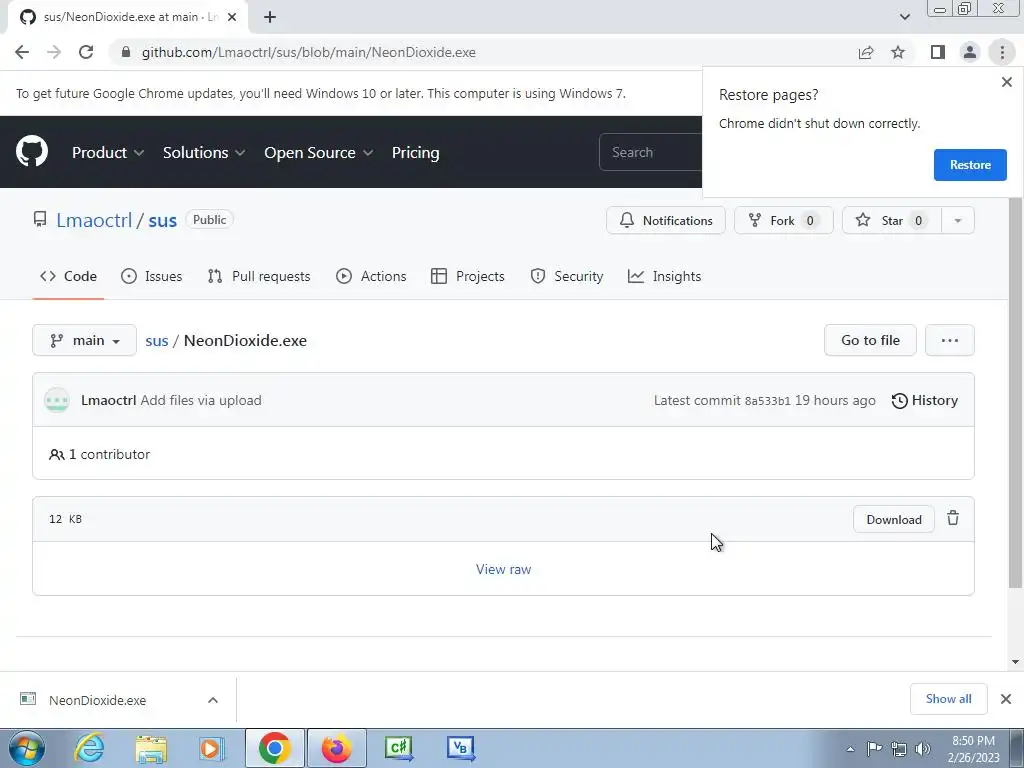The image size is (1024, 768).
Task: Click the Lmaoctrl commit avatar
Action: pyautogui.click(x=57, y=400)
